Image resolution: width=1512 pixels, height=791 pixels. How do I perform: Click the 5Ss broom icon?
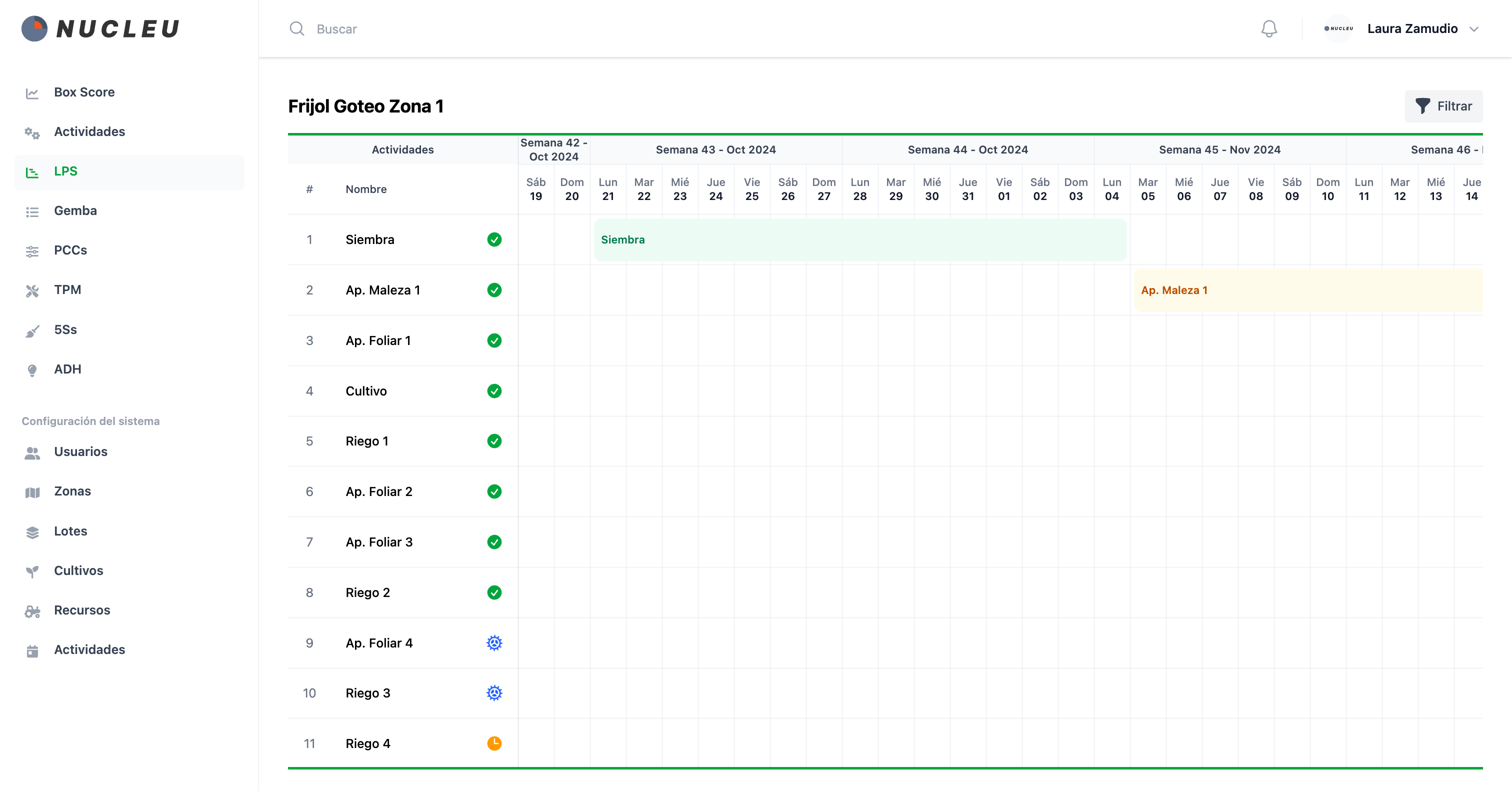pyautogui.click(x=32, y=330)
